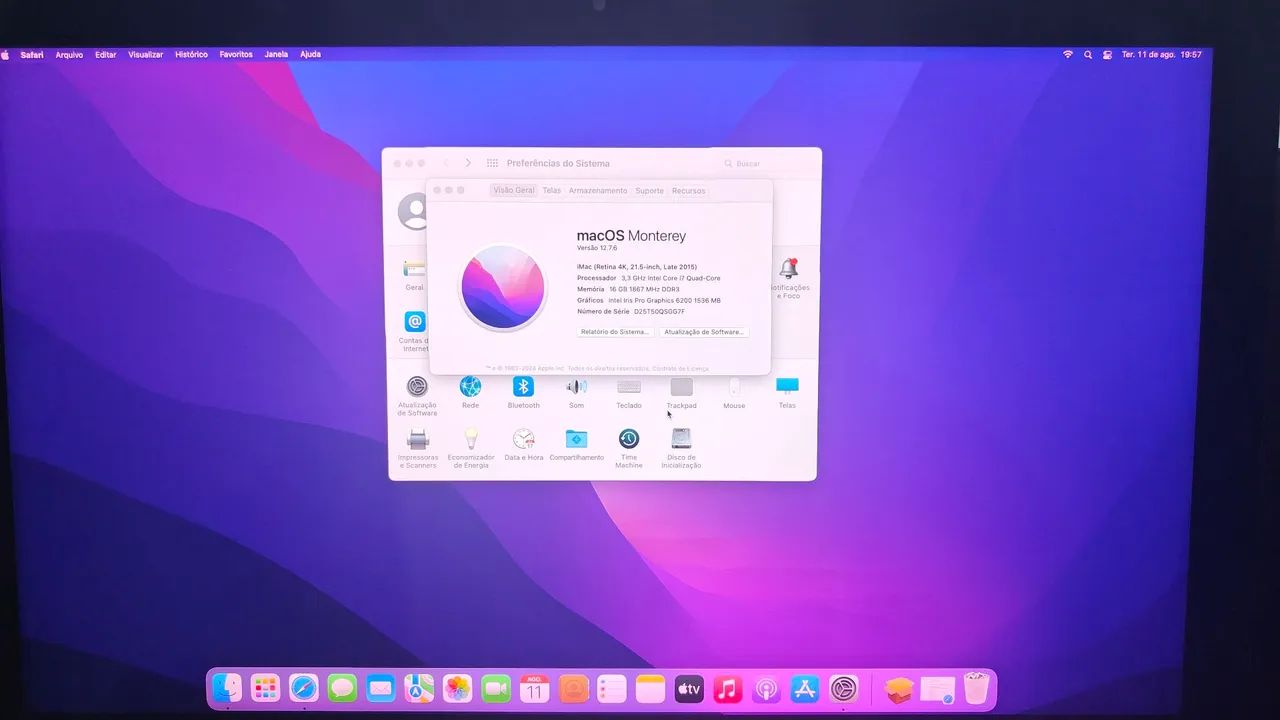1280x720 pixels.
Task: Open the Bluetooth preference pane
Action: (x=523, y=392)
